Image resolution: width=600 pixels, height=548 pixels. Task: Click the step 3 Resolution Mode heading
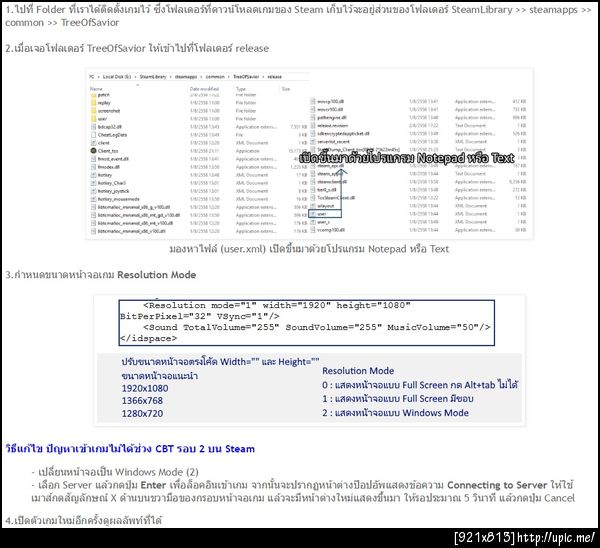tap(101, 275)
